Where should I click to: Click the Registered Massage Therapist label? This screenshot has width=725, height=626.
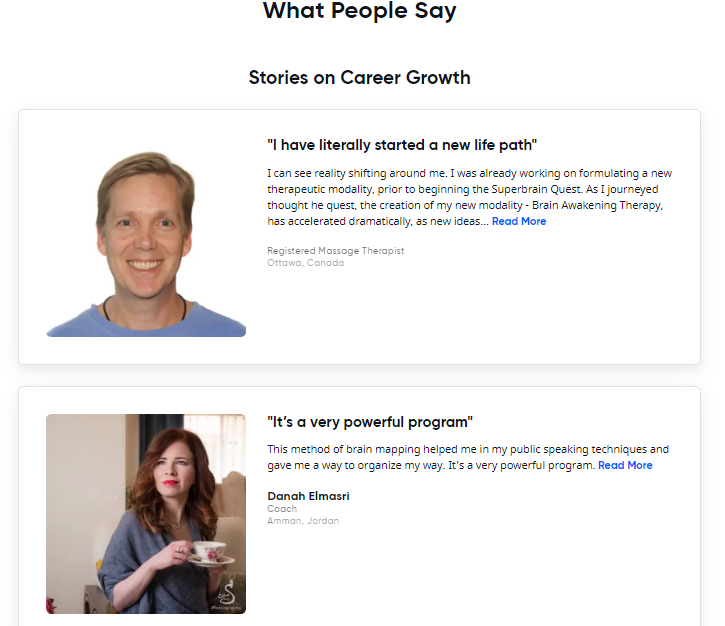click(x=336, y=251)
